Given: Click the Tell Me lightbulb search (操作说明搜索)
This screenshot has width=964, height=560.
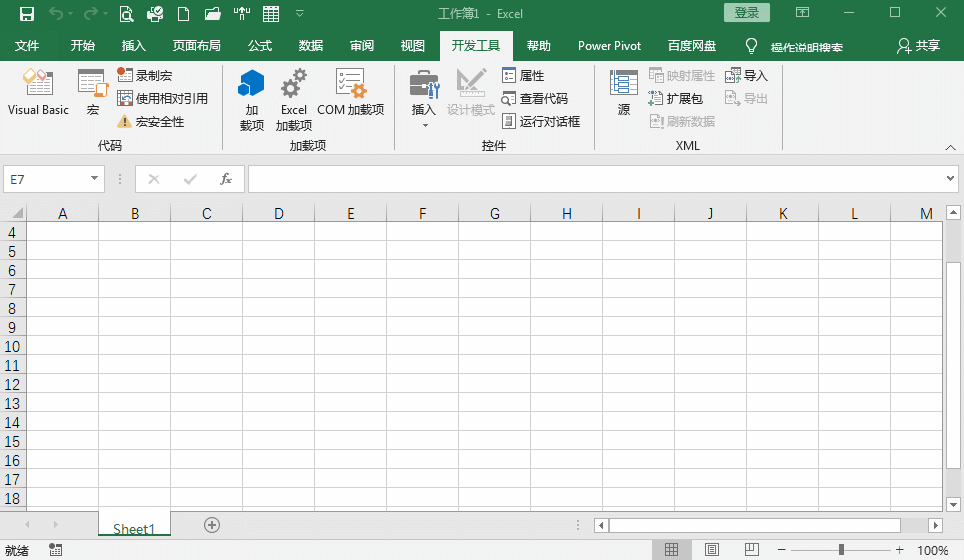Looking at the screenshot, I should (x=794, y=47).
